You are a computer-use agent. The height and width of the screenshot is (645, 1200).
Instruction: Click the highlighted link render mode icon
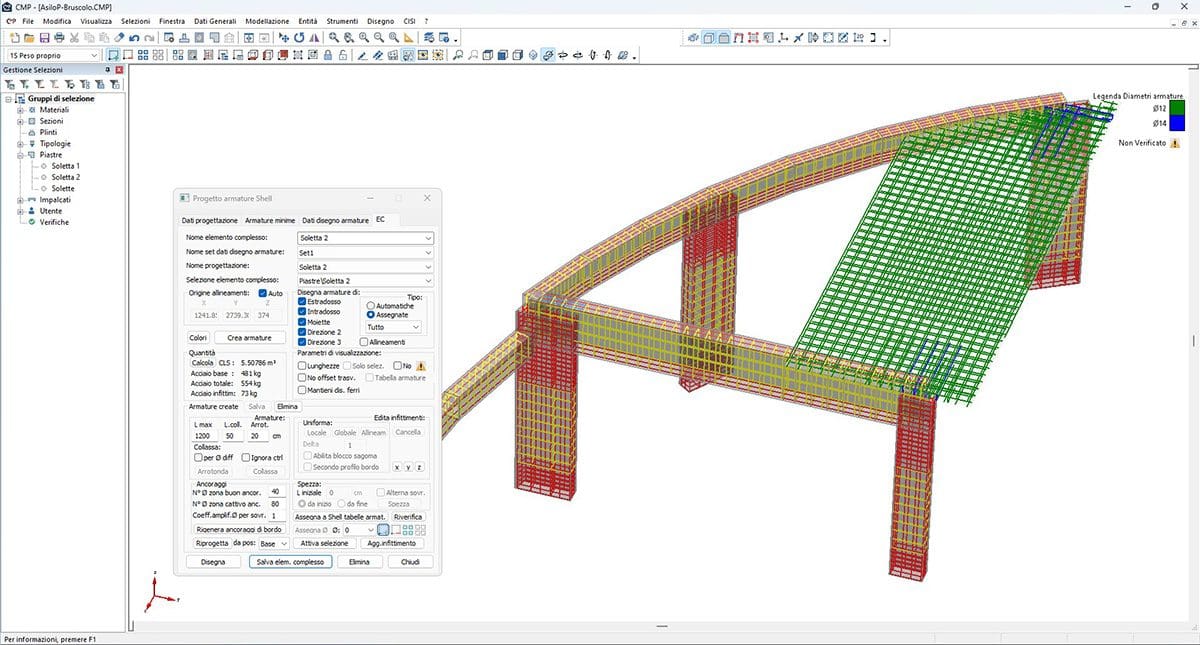click(x=548, y=55)
